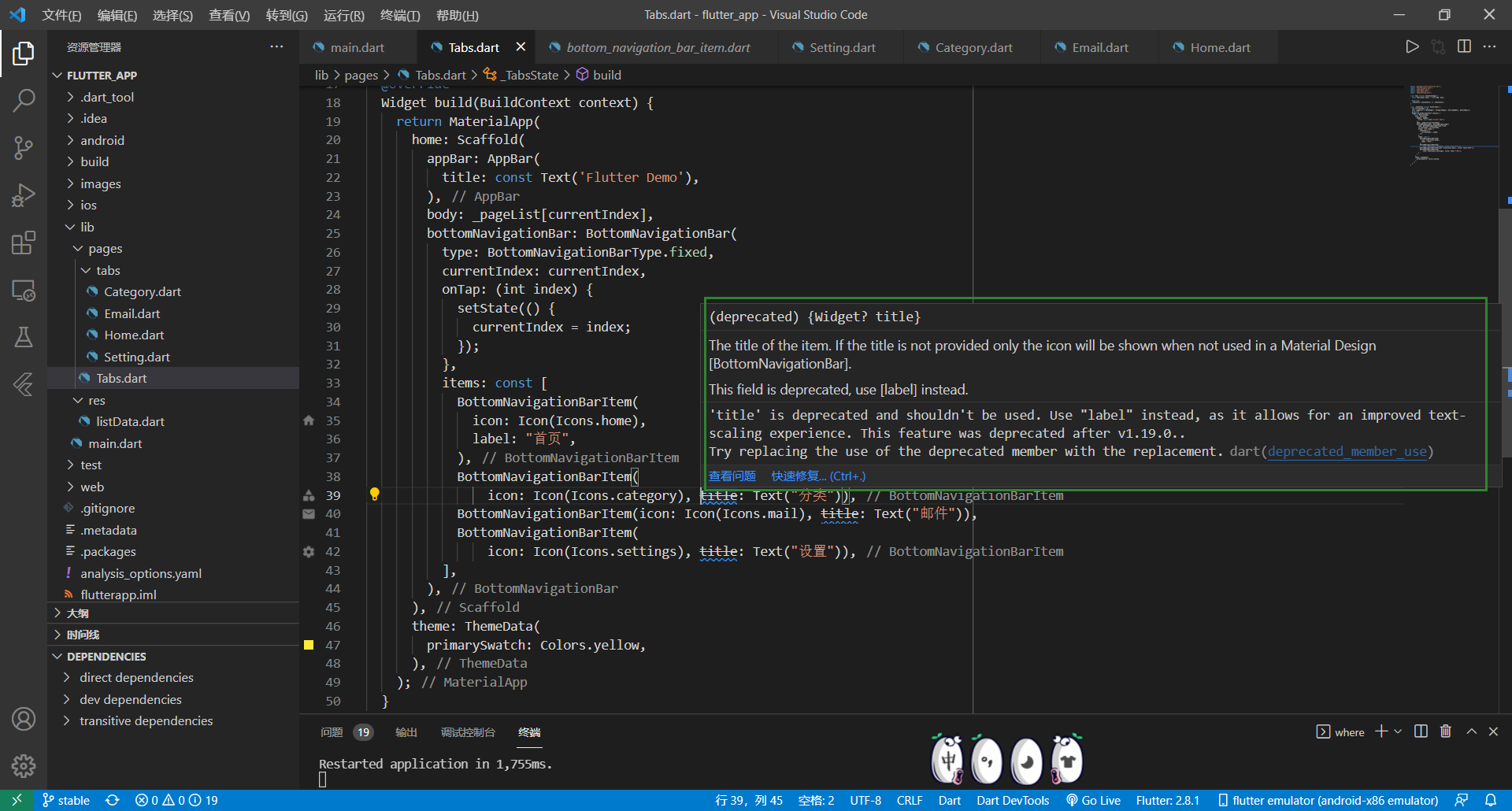
Task: Open the Split Editor icon
Action: pos(1464,46)
